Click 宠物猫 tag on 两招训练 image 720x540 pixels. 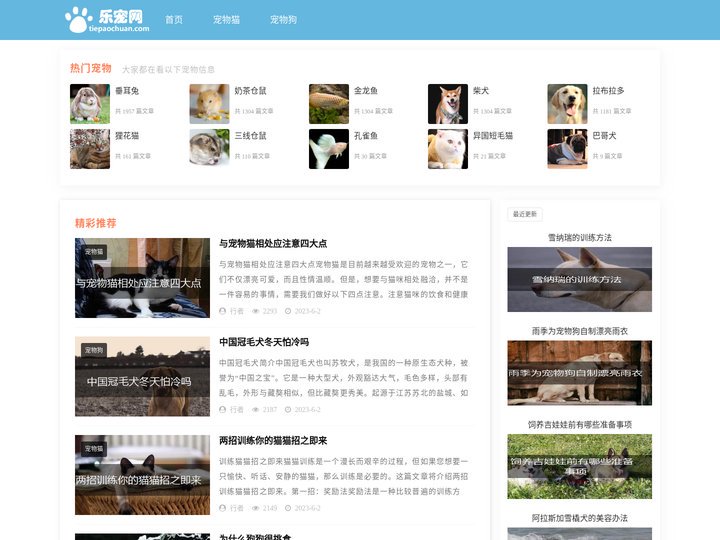(x=94, y=449)
